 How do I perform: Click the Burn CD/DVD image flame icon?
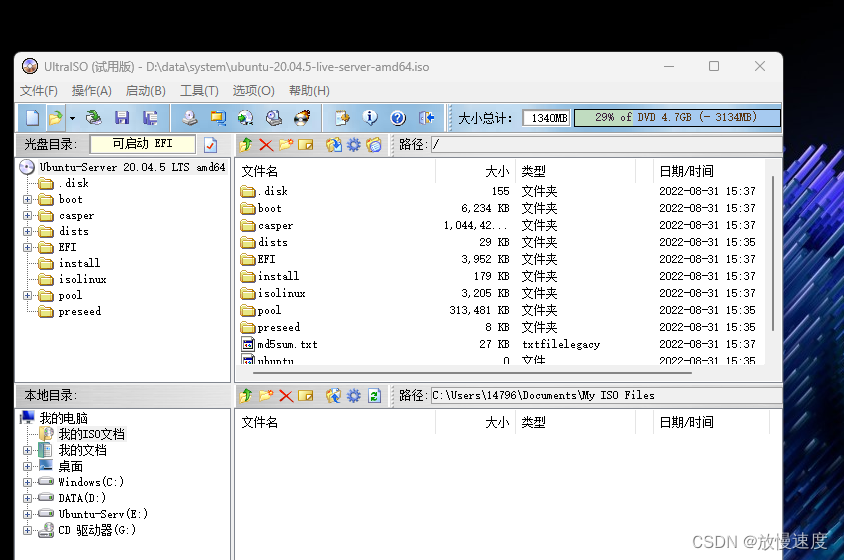[302, 117]
